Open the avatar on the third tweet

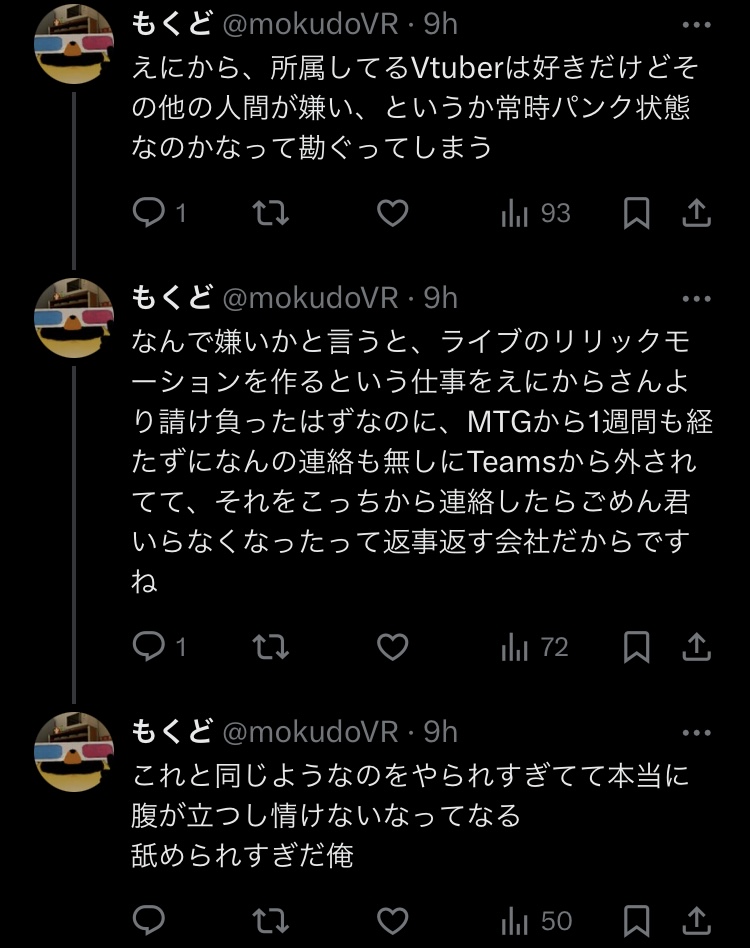click(74, 751)
